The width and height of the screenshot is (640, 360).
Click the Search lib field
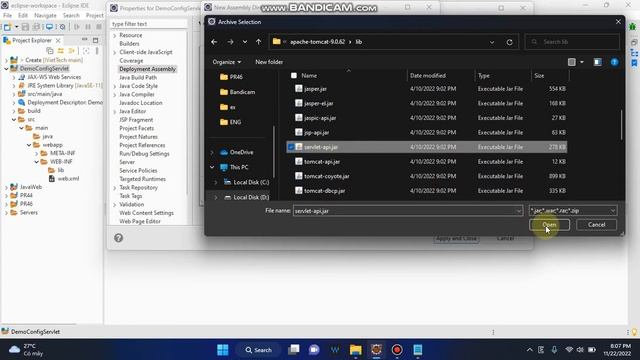[x=572, y=42]
